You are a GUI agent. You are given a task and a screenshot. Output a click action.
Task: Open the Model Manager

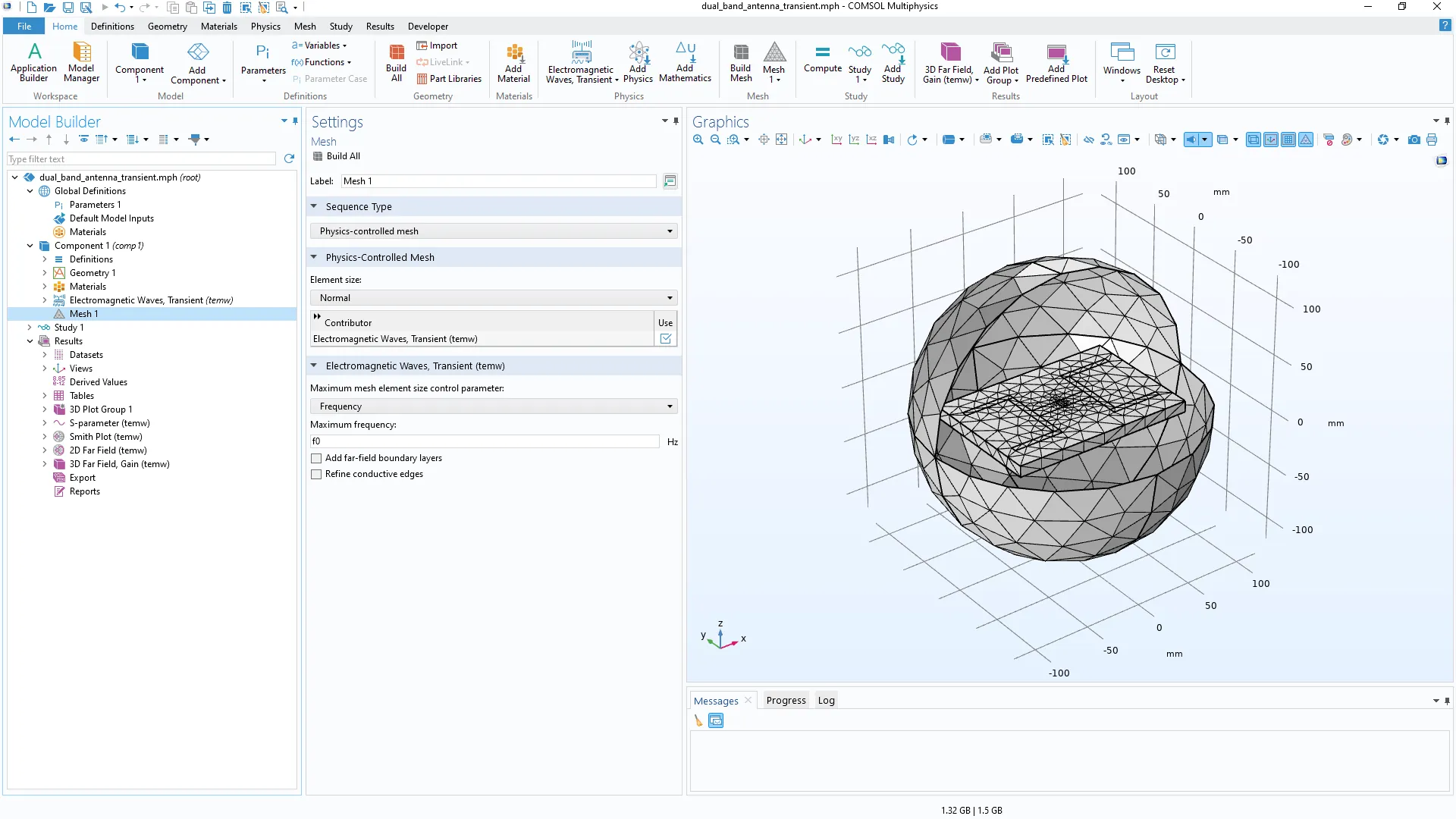tap(81, 62)
